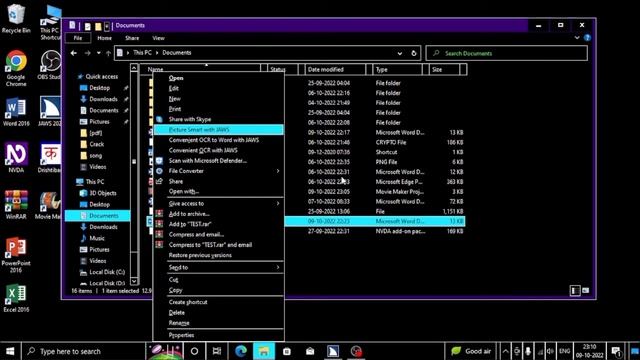
Task: Show hidden system tray icons
Action: [505, 351]
